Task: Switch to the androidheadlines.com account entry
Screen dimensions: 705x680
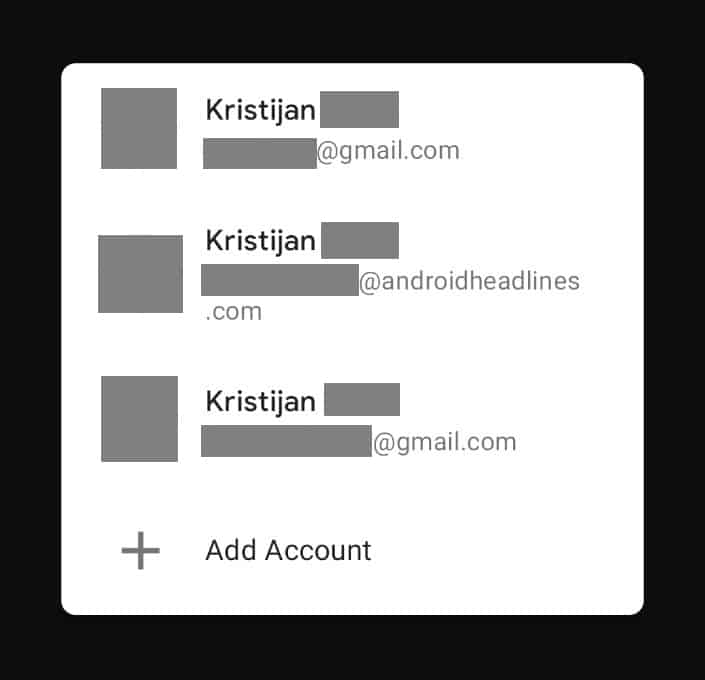Action: 352,273
